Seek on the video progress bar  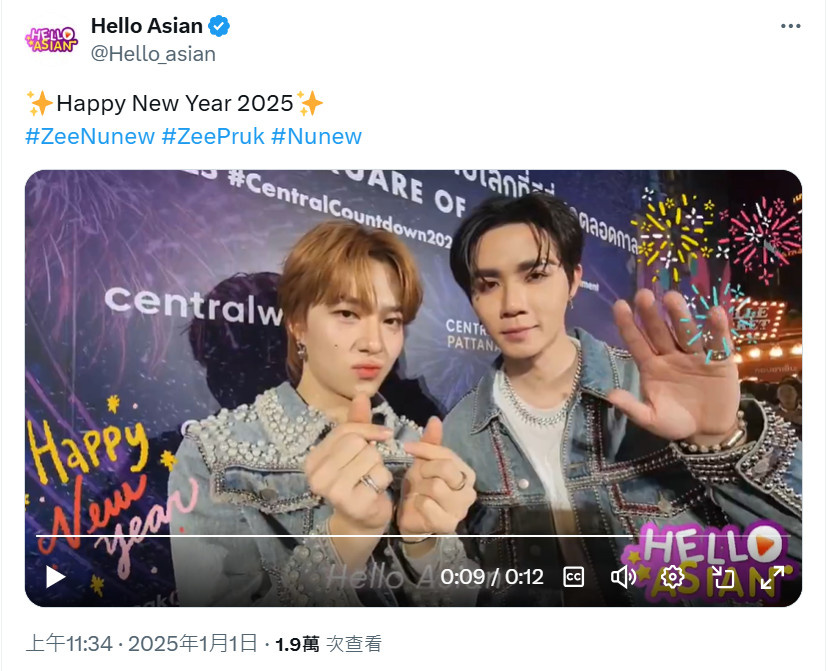[x=413, y=536]
